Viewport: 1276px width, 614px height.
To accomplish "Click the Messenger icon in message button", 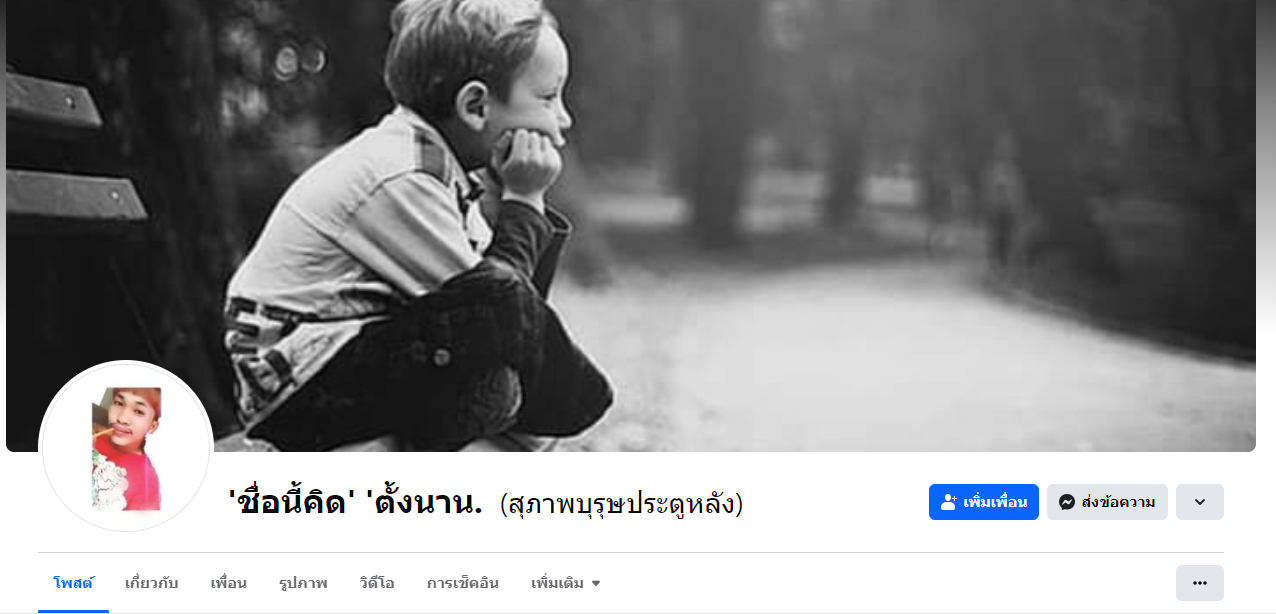I will point(1067,502).
